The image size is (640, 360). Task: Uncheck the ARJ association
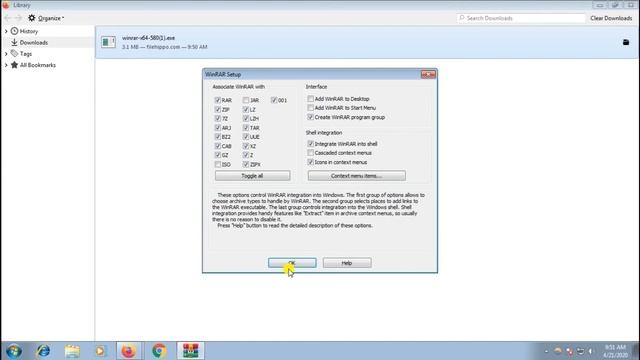218,128
